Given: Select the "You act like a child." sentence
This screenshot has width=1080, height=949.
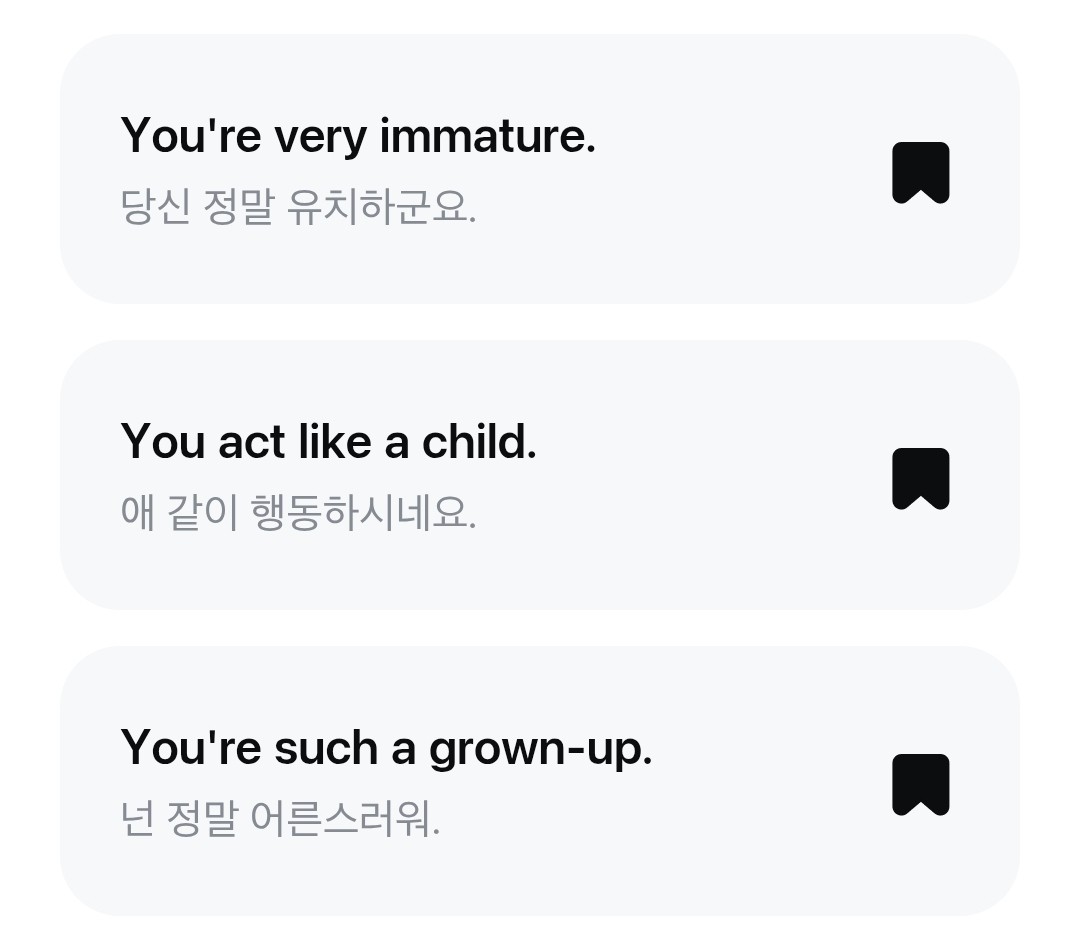Looking at the screenshot, I should pos(328,441).
